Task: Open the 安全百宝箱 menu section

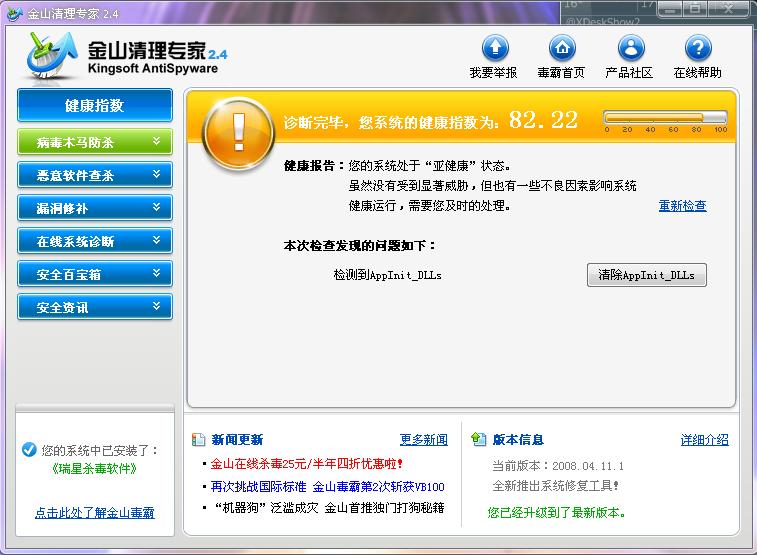Action: pos(95,274)
